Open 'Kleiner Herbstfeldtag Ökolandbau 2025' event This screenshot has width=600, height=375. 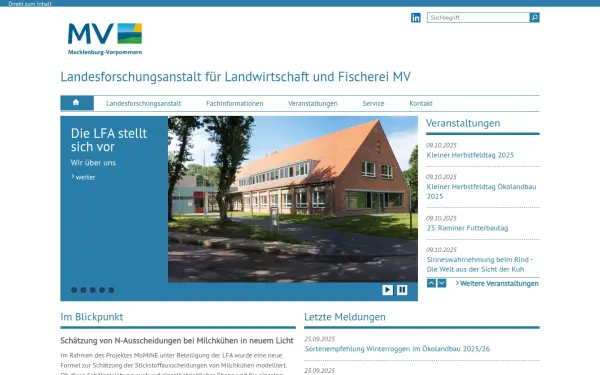point(481,191)
